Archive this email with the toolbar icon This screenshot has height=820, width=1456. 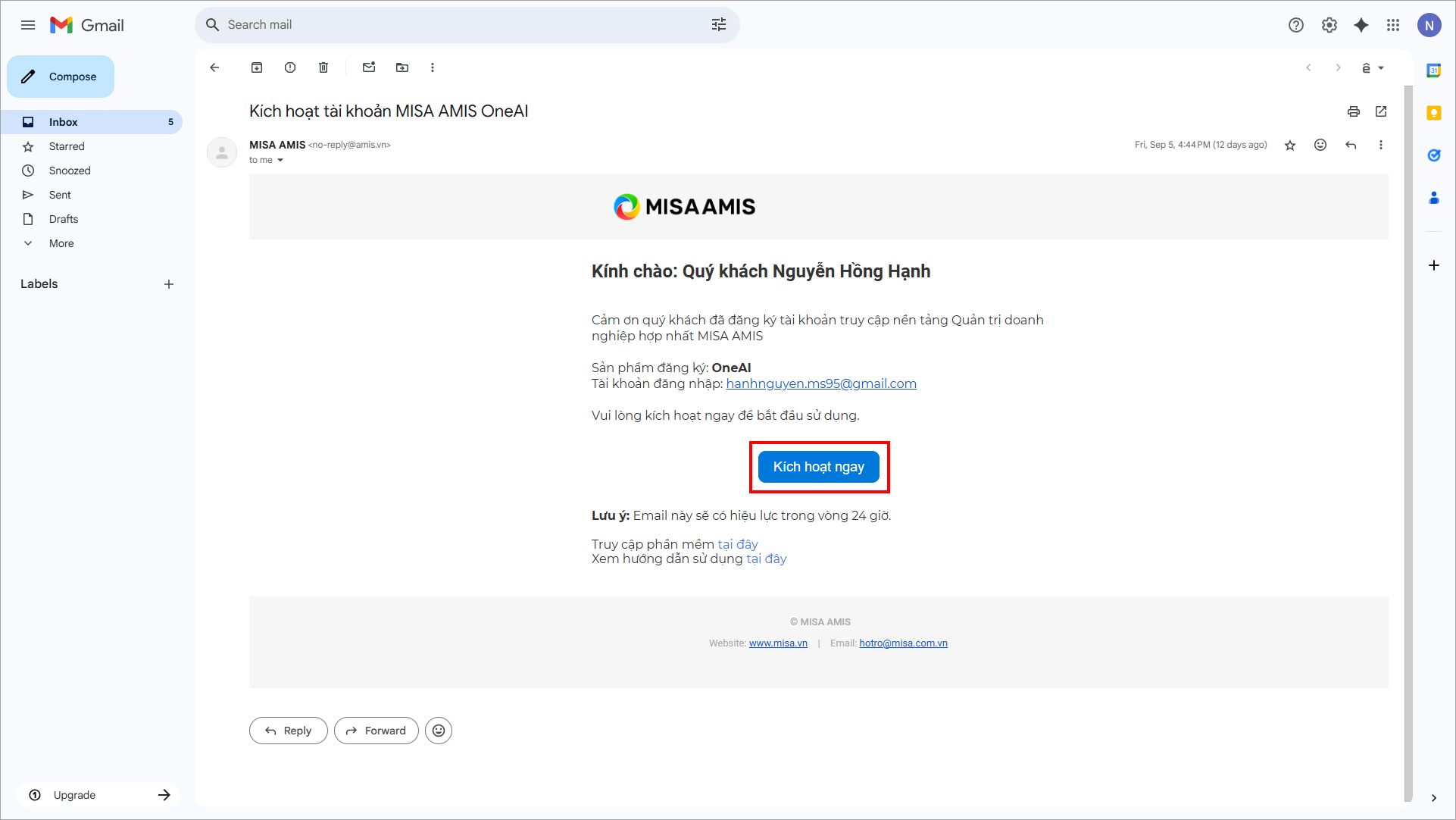[257, 67]
